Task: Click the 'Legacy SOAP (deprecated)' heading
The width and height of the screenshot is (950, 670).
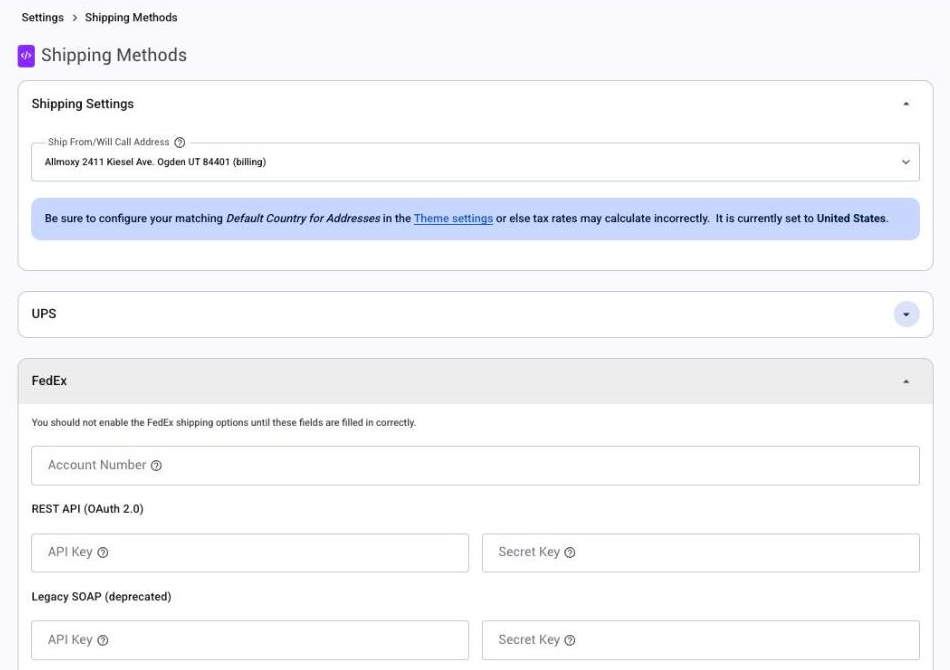Action: pyautogui.click(x=101, y=597)
